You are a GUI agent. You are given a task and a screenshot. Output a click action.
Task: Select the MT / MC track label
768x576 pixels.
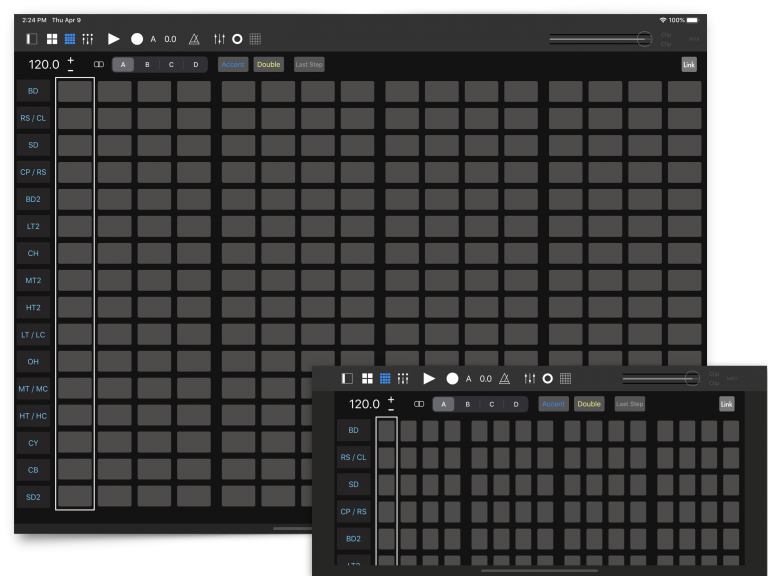click(33, 389)
